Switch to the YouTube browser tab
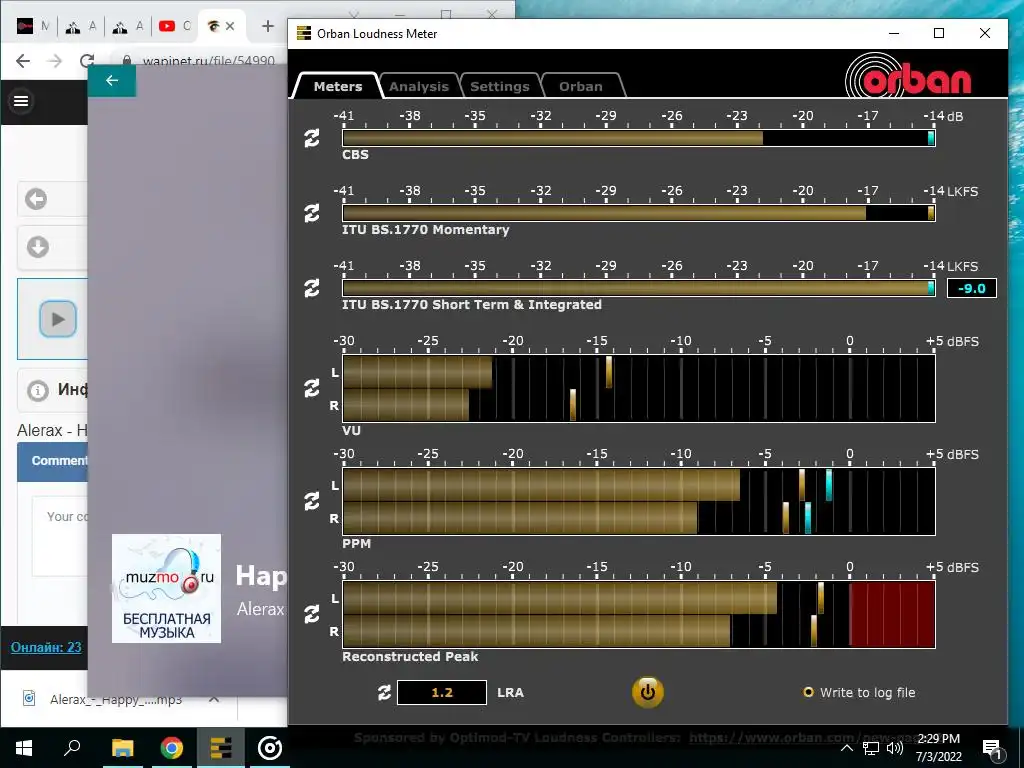The width and height of the screenshot is (1024, 768). click(173, 26)
